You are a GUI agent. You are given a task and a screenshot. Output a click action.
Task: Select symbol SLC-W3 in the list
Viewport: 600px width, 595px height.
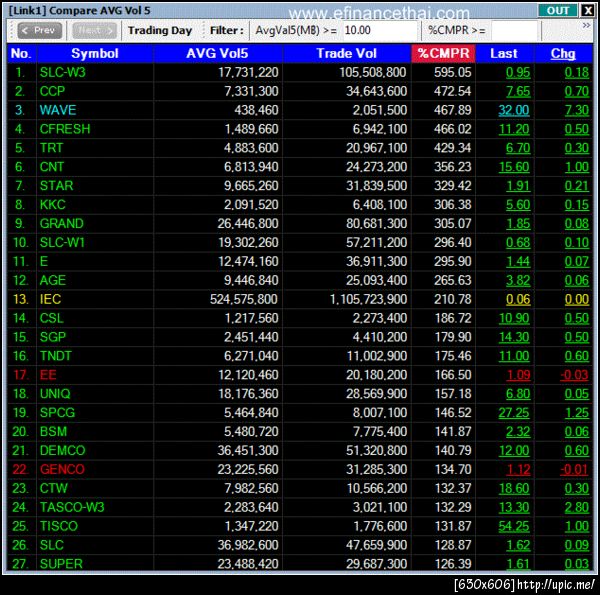(62, 72)
